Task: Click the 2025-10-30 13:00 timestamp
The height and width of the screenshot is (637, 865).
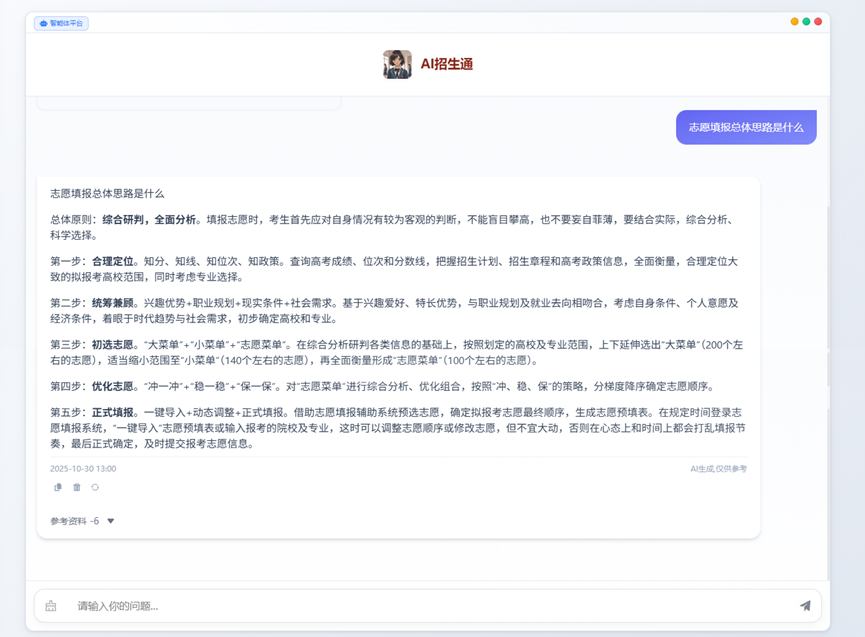Action: point(83,468)
